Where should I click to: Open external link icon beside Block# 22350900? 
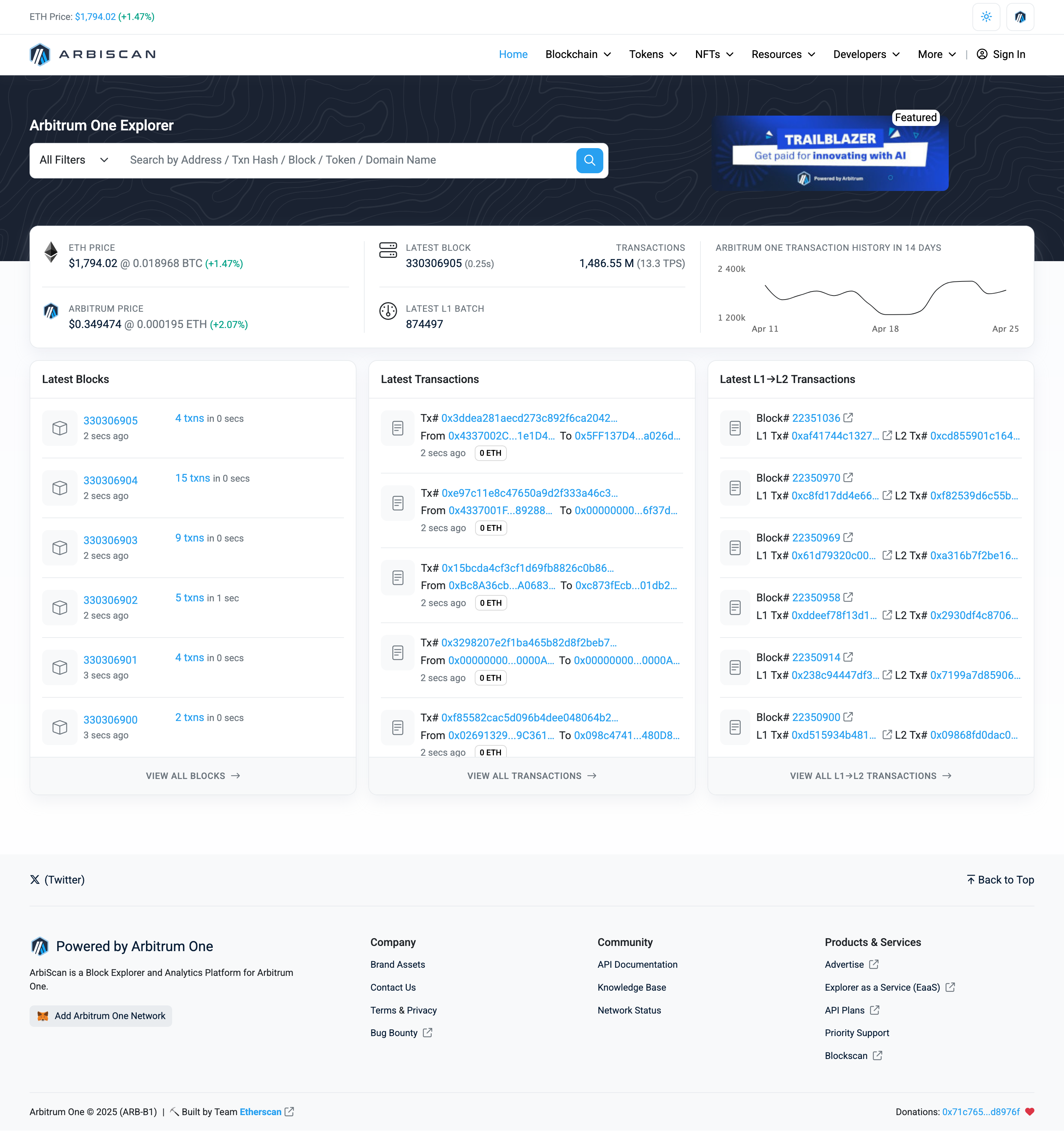coord(848,717)
